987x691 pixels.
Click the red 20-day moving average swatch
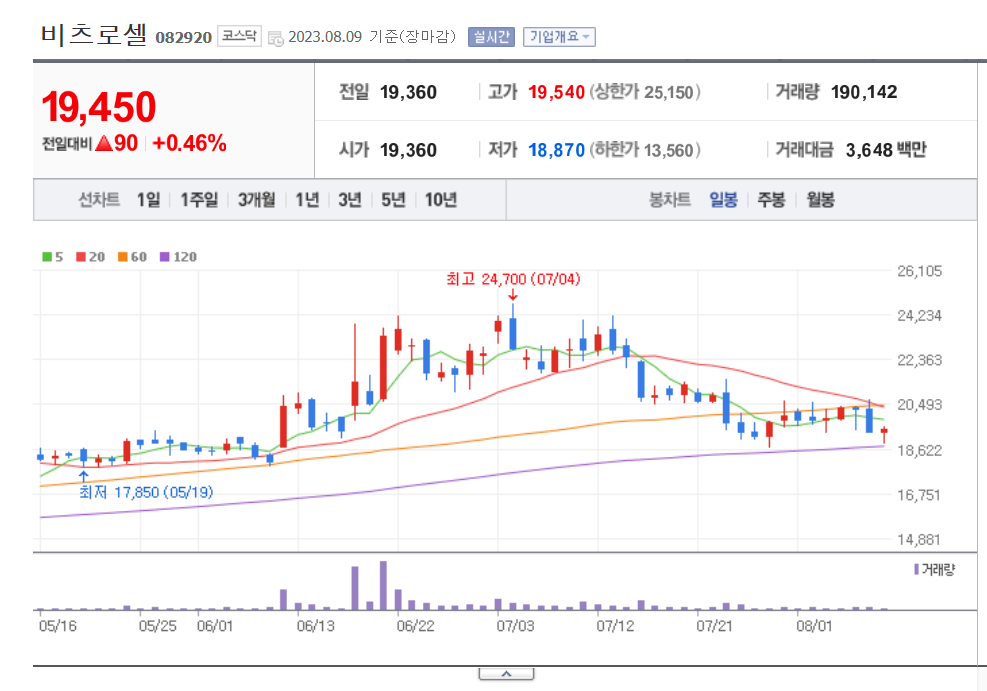pyautogui.click(x=81, y=257)
